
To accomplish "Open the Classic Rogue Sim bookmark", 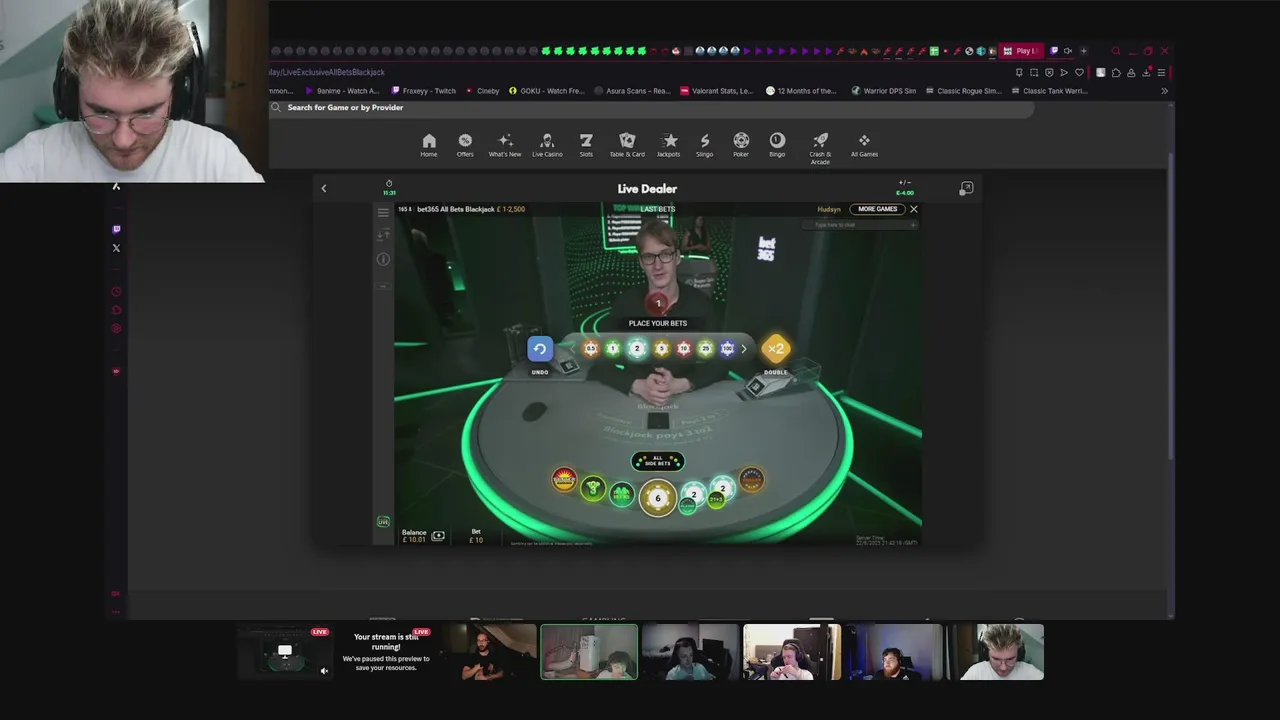I will [x=963, y=91].
